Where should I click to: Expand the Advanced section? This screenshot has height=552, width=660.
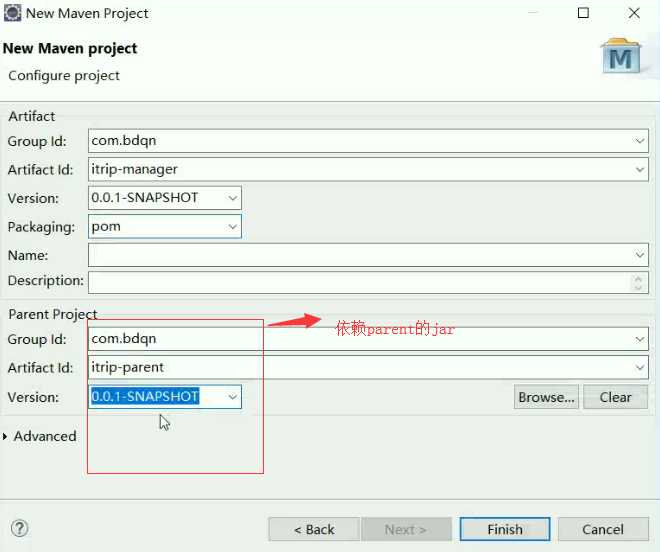point(5,437)
